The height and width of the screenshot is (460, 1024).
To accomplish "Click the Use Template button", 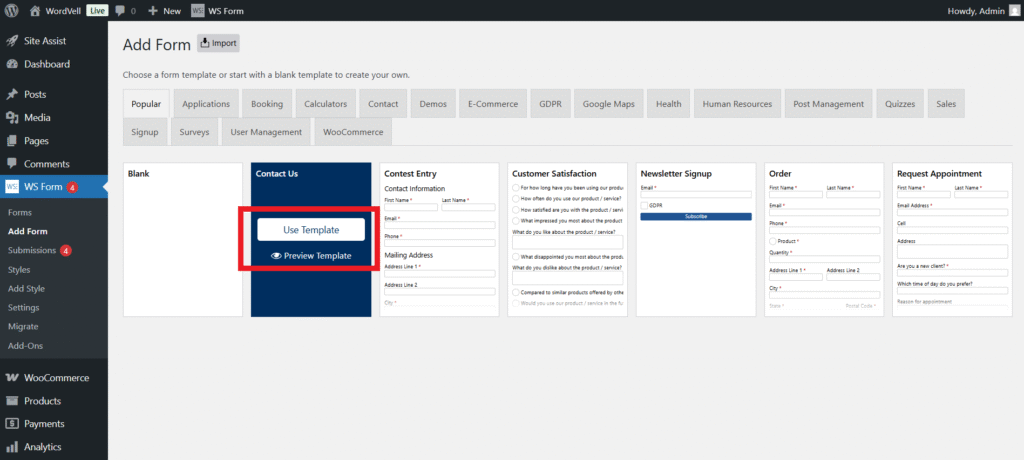I will (x=310, y=229).
